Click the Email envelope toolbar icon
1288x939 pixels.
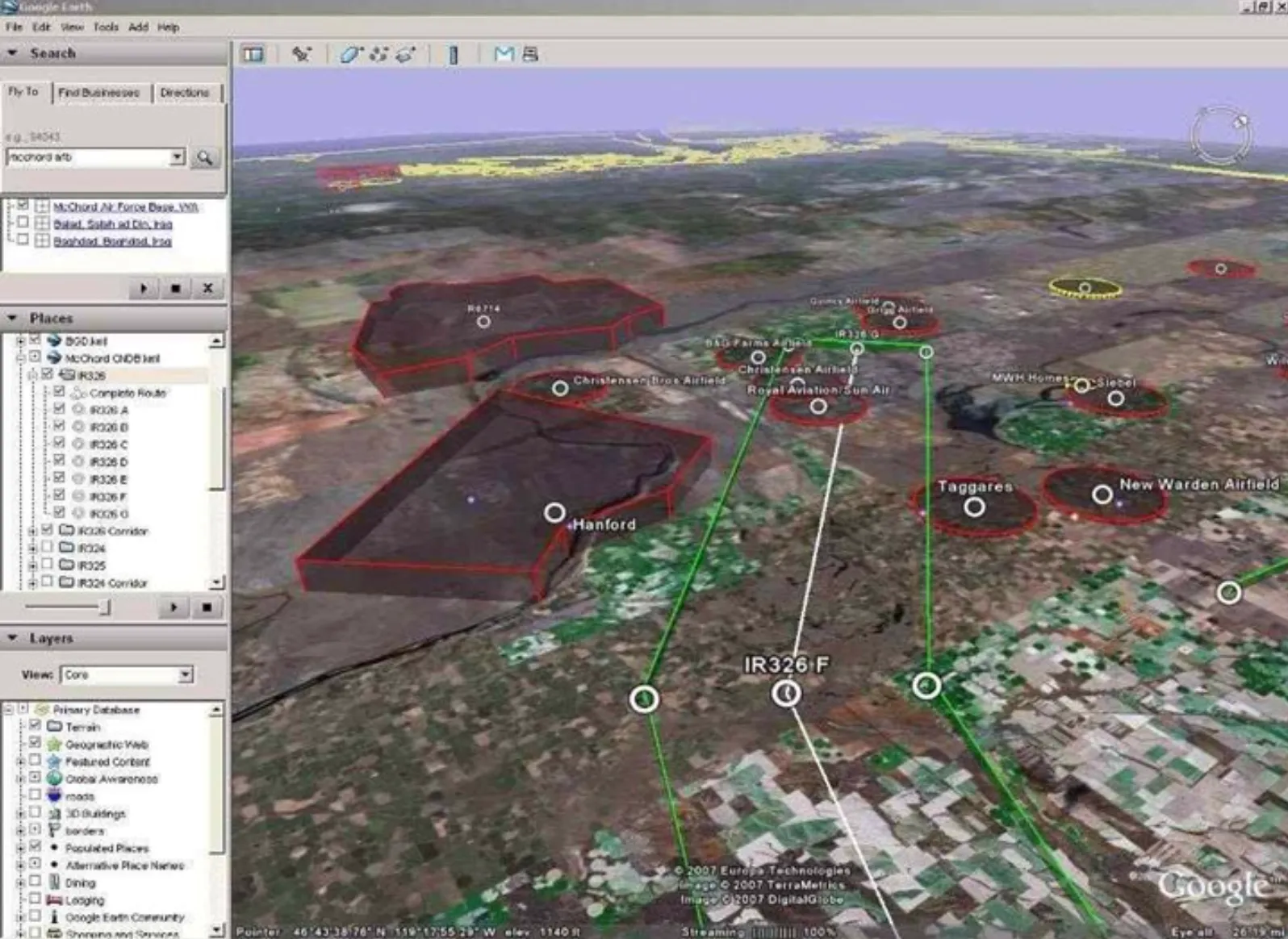[x=504, y=54]
